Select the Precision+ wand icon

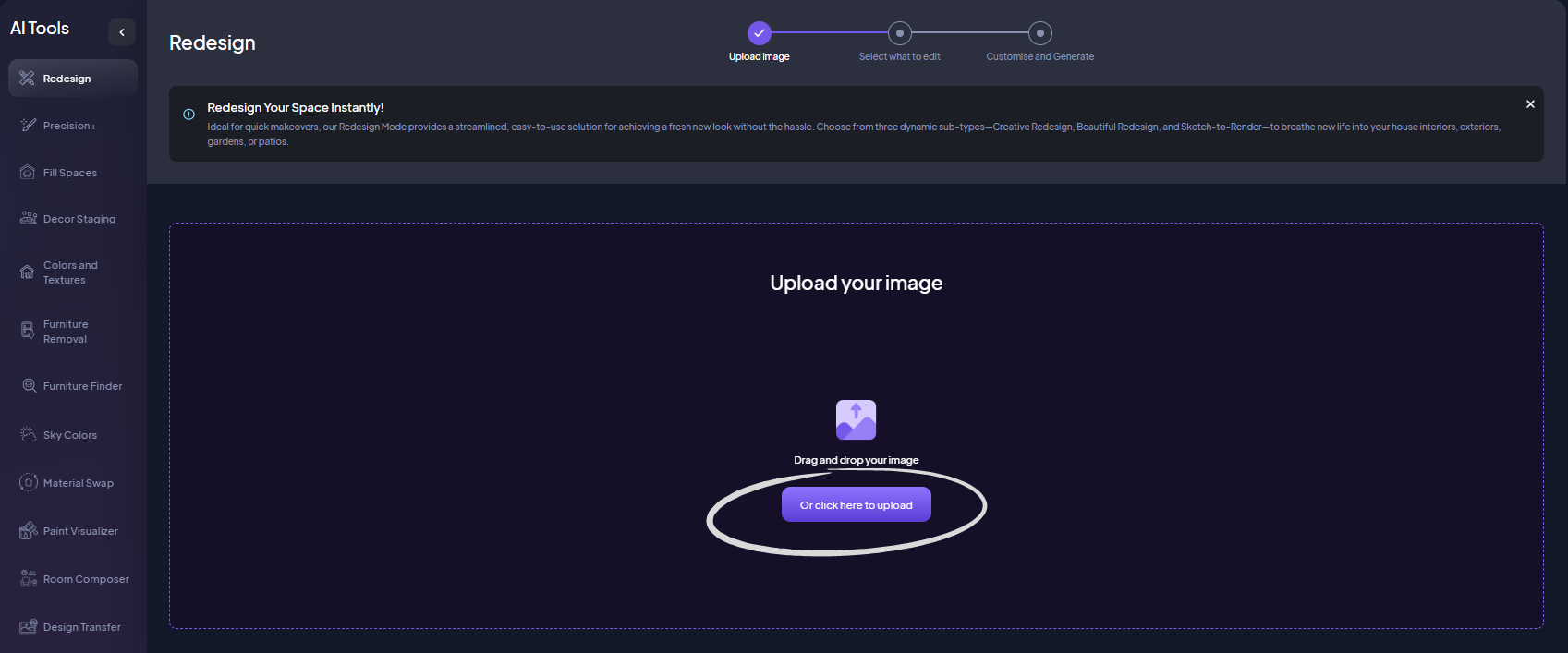(28, 126)
